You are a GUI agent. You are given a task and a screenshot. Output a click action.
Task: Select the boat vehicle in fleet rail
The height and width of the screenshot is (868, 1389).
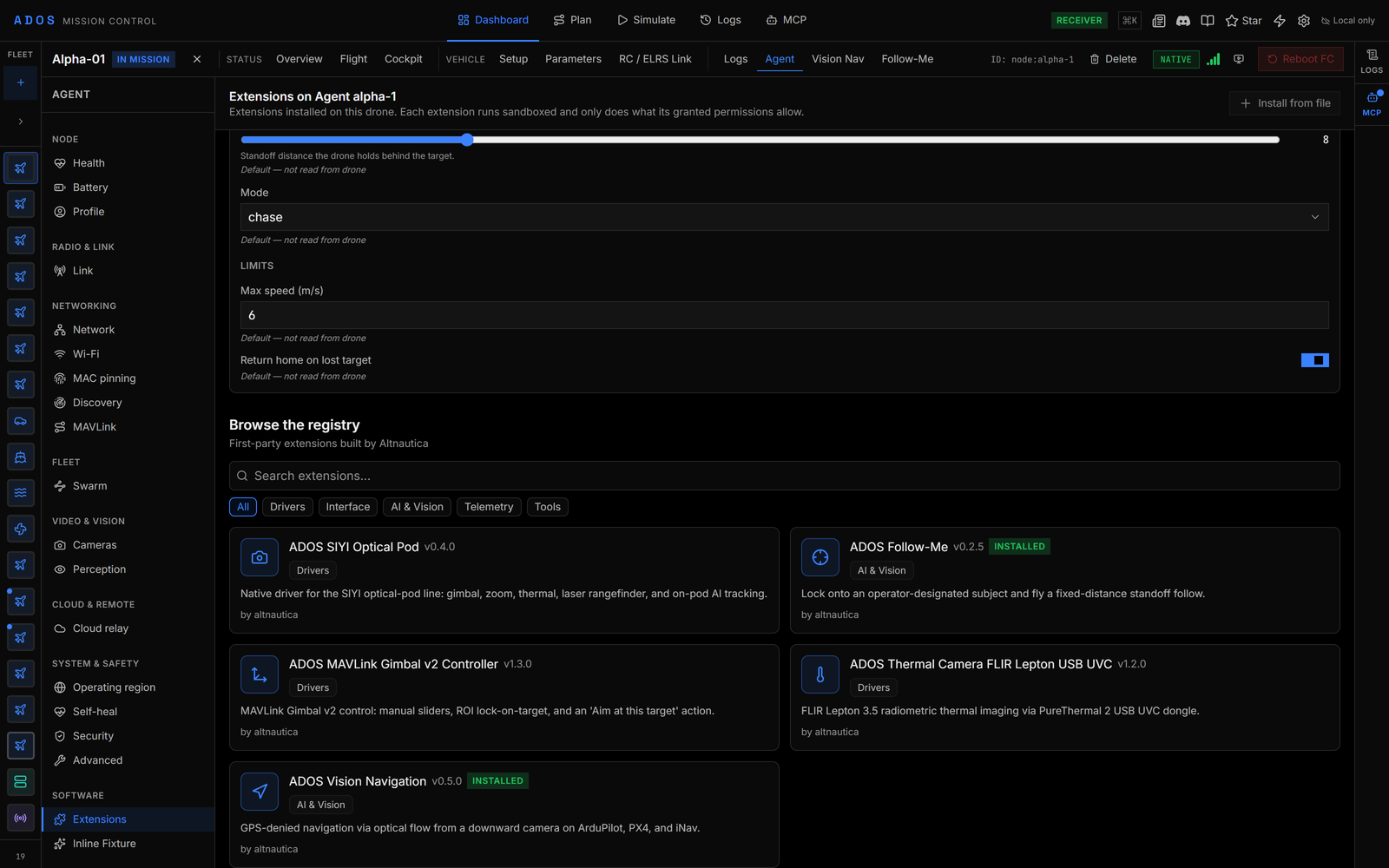click(x=21, y=457)
